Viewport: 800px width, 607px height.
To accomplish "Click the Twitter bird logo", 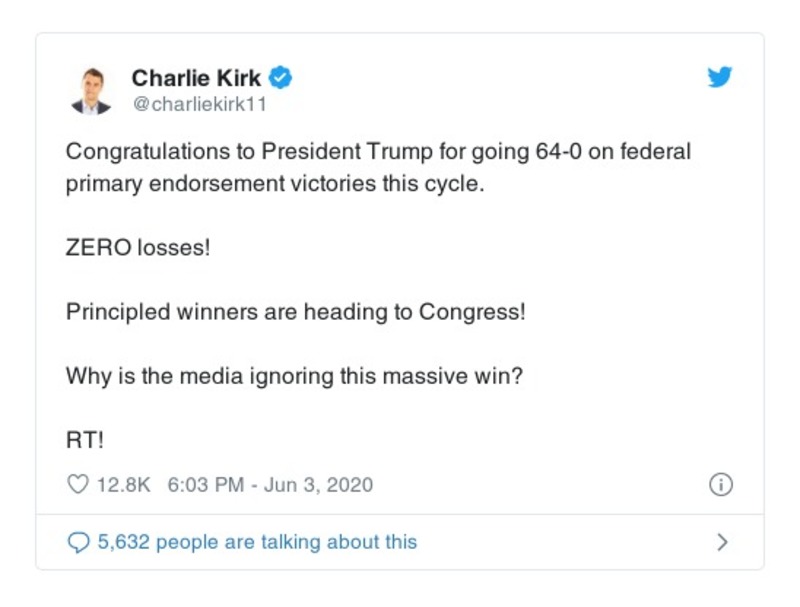I will click(719, 75).
